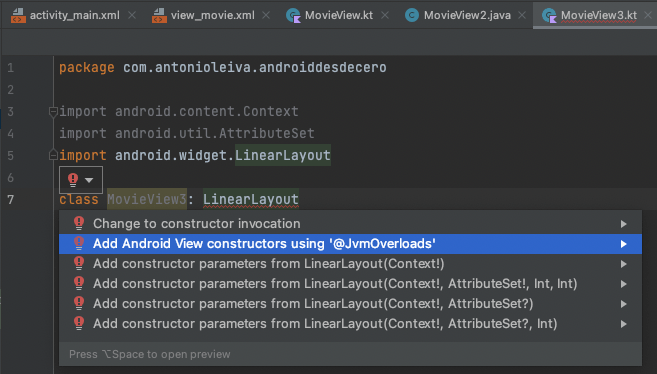657x374 pixels.
Task: Close the view_movie.xml tab
Action: (266, 15)
